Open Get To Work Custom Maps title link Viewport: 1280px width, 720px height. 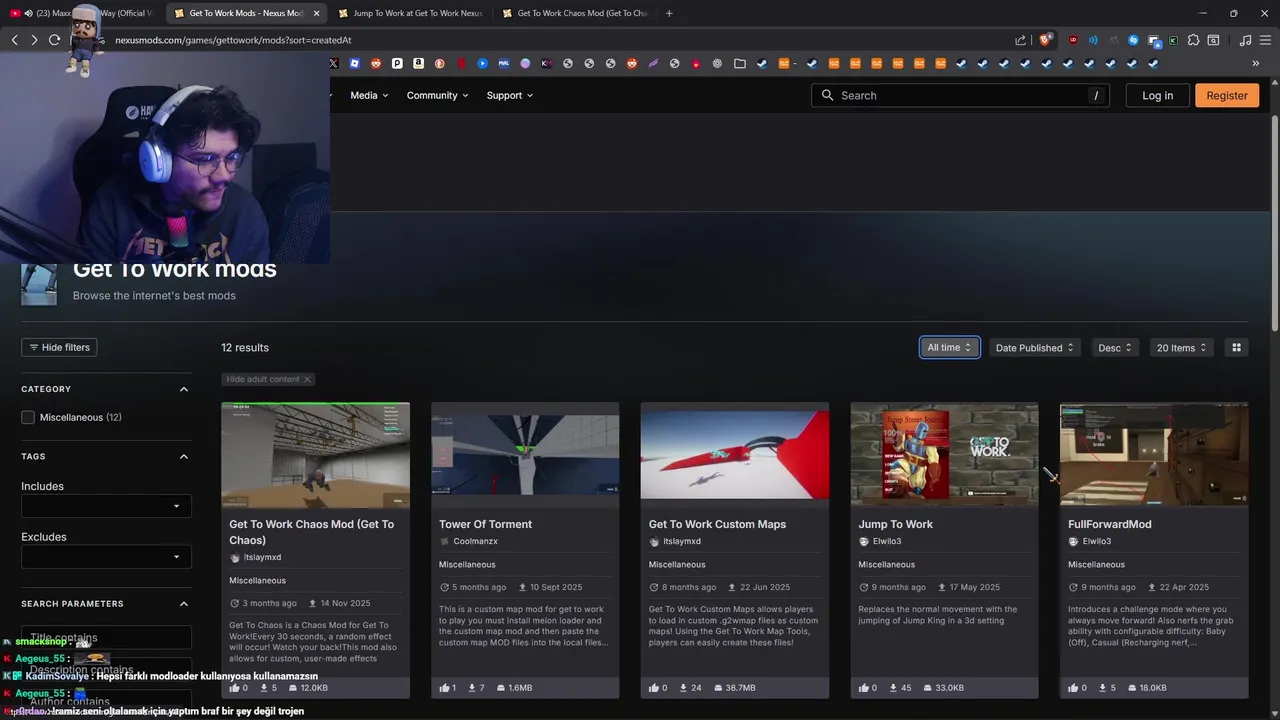[x=717, y=524]
